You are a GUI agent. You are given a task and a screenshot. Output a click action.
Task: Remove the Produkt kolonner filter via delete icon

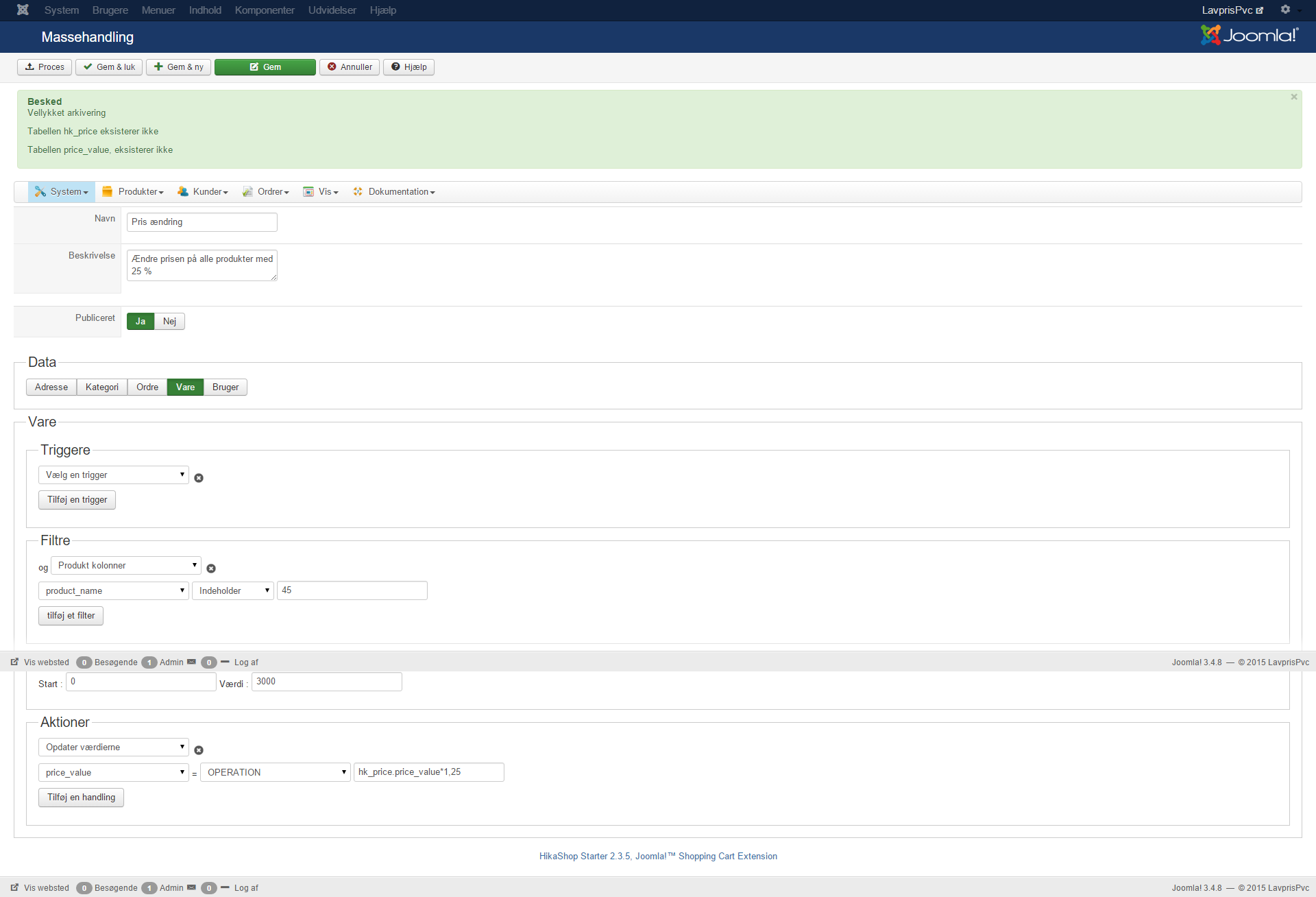[x=211, y=569]
